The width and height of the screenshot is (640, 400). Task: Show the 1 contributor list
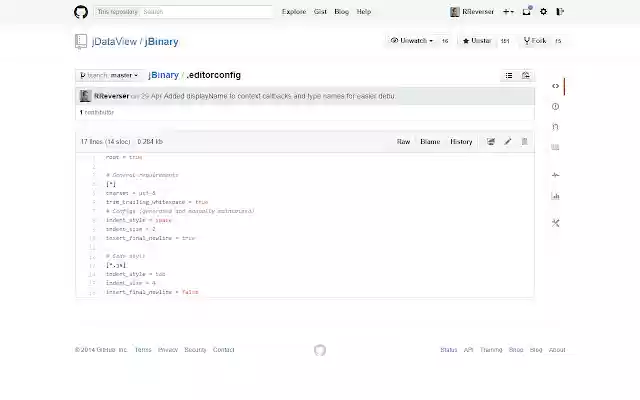[x=97, y=112]
